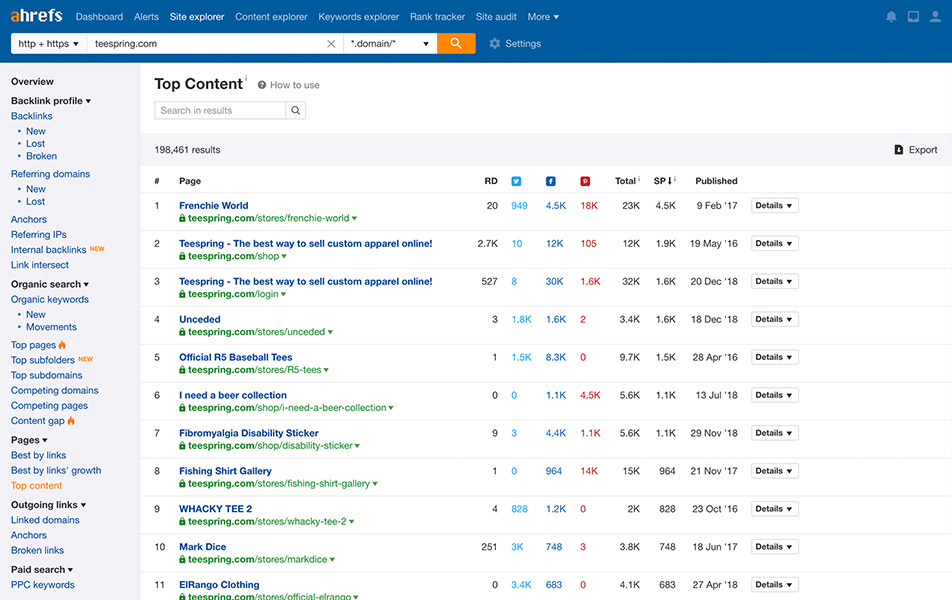Open the *.domain/* mode dropdown

(390, 44)
